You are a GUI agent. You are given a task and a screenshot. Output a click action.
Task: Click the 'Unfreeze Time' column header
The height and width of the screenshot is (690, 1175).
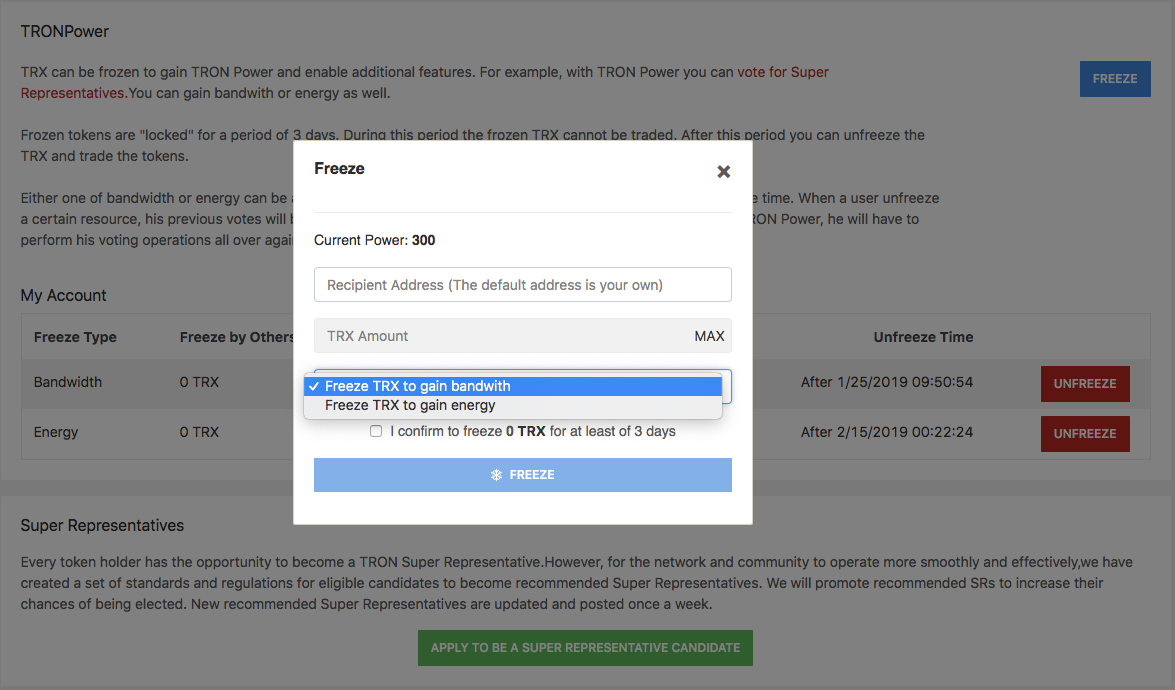[923, 337]
